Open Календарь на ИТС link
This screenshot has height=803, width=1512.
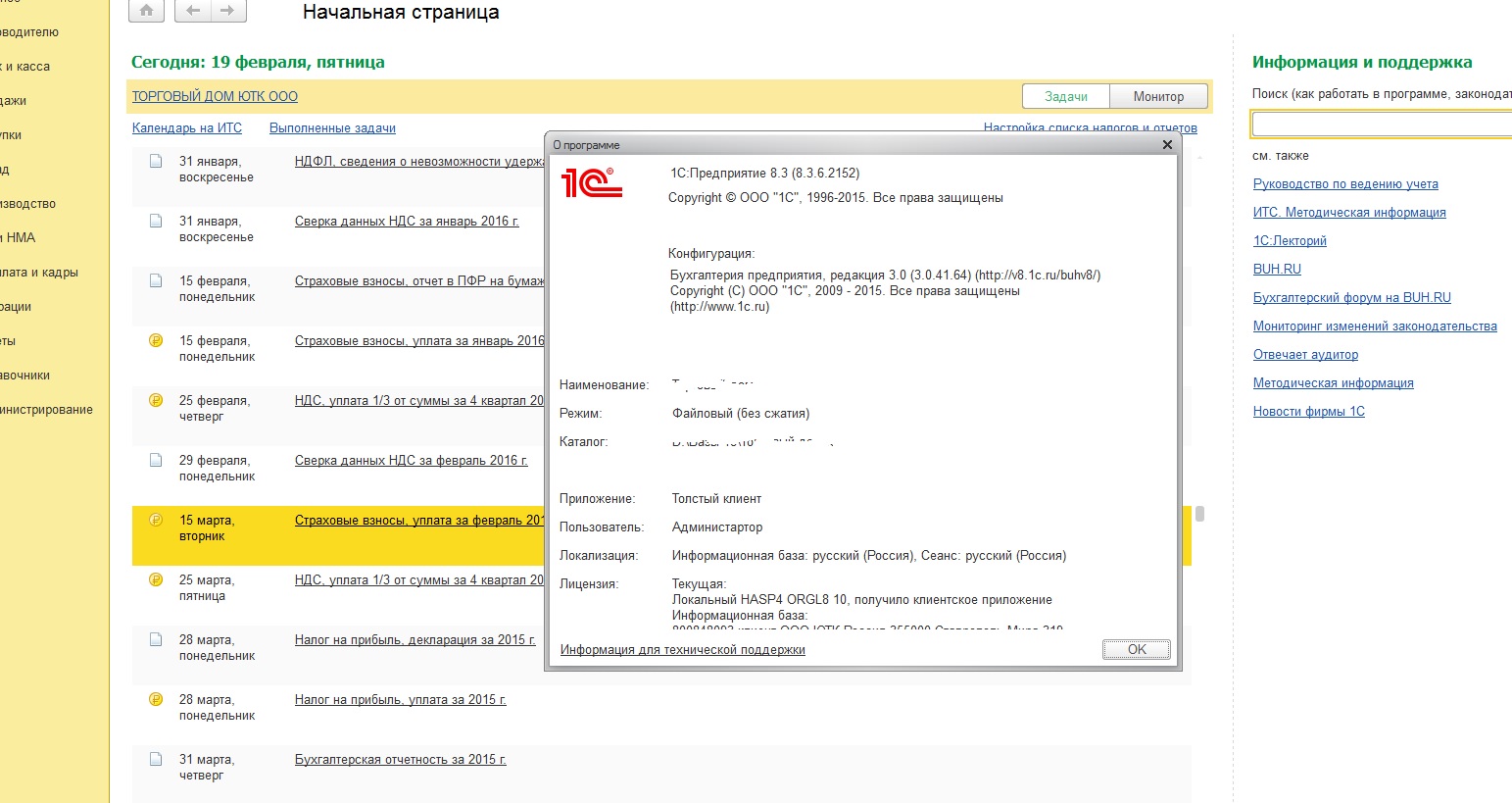187,127
